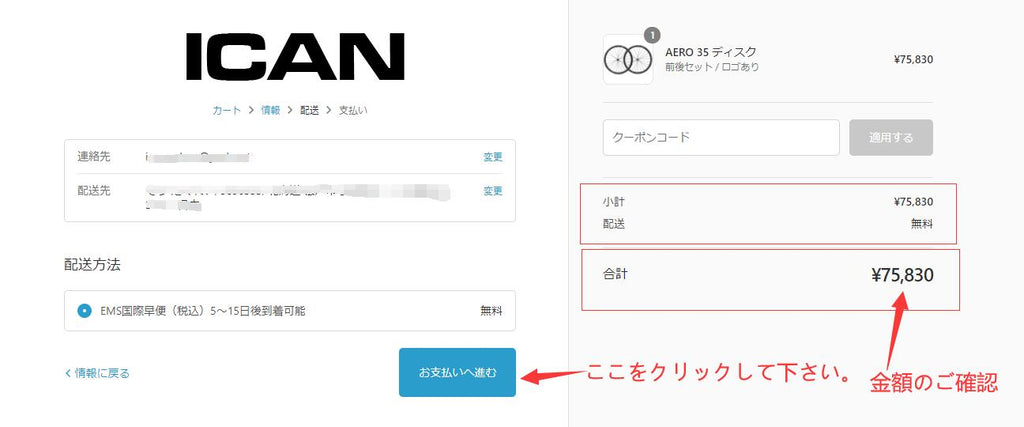This screenshot has height=427, width=1024.
Task: Focus the クーポンコード input field
Action: (x=721, y=138)
